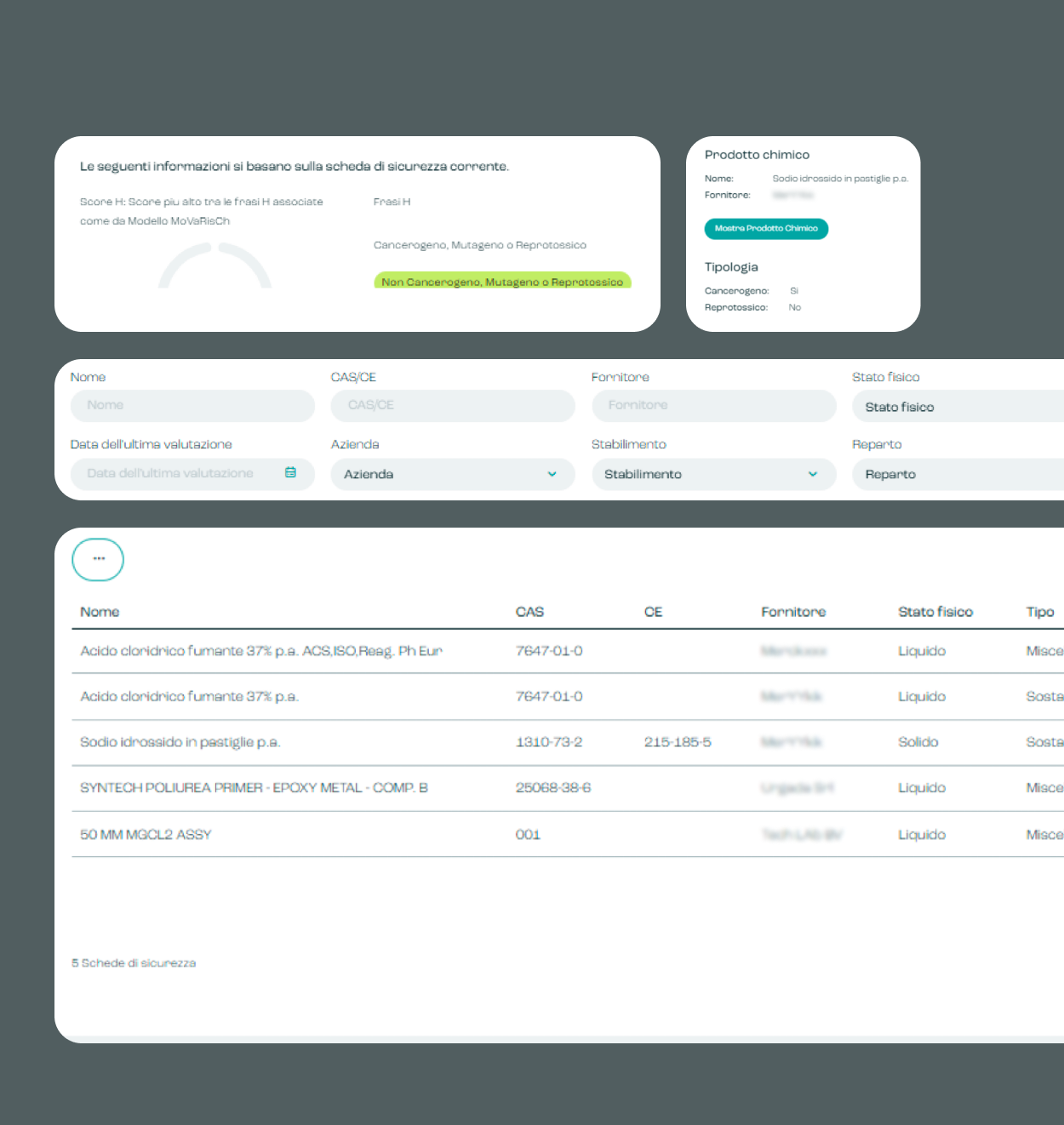Screen dimensions: 1064x1125
Task: Sort by Nome column header
Action: coord(100,612)
